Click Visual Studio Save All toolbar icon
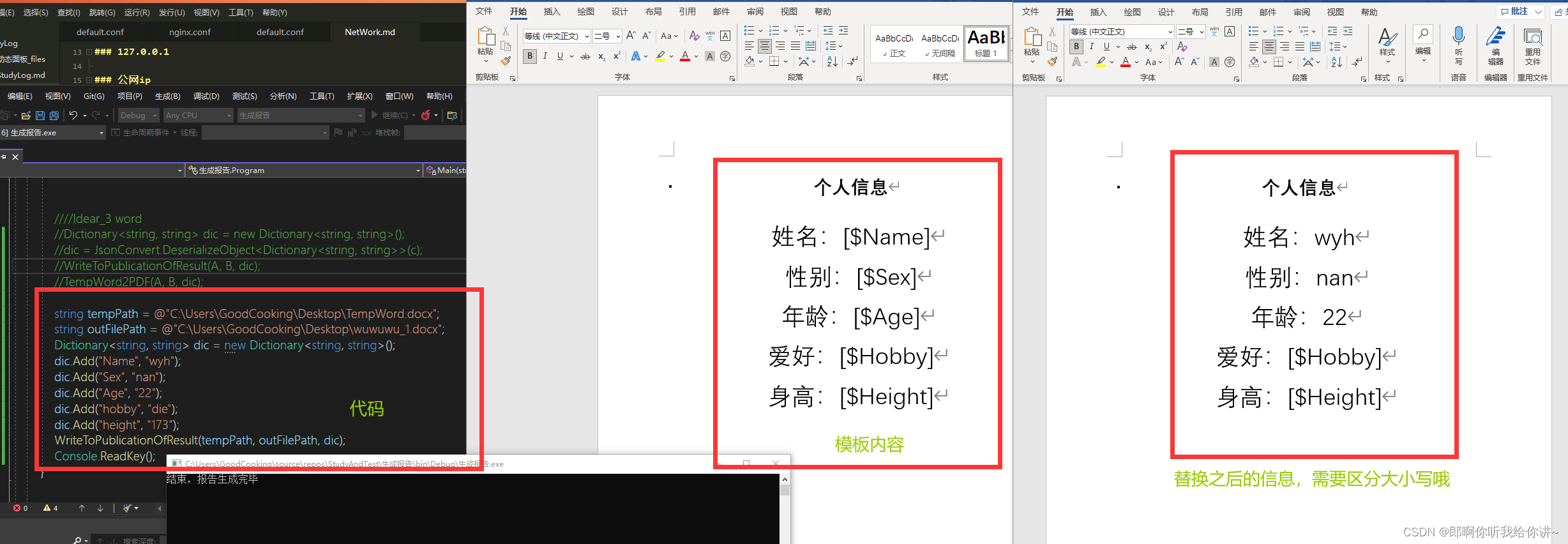 (x=54, y=116)
